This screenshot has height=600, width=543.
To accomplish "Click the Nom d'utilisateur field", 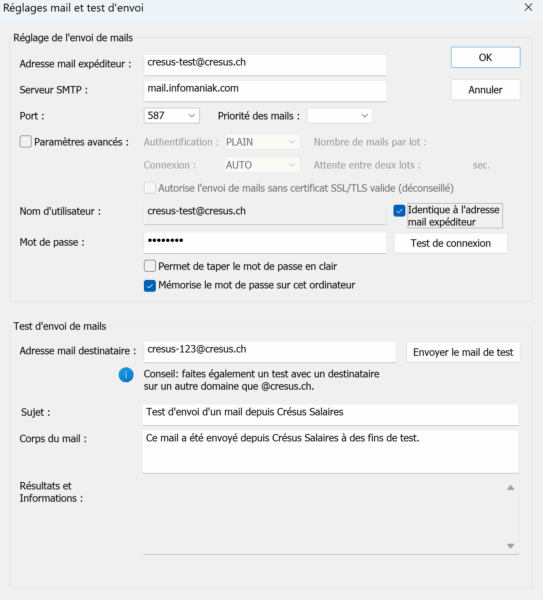I will (265, 213).
